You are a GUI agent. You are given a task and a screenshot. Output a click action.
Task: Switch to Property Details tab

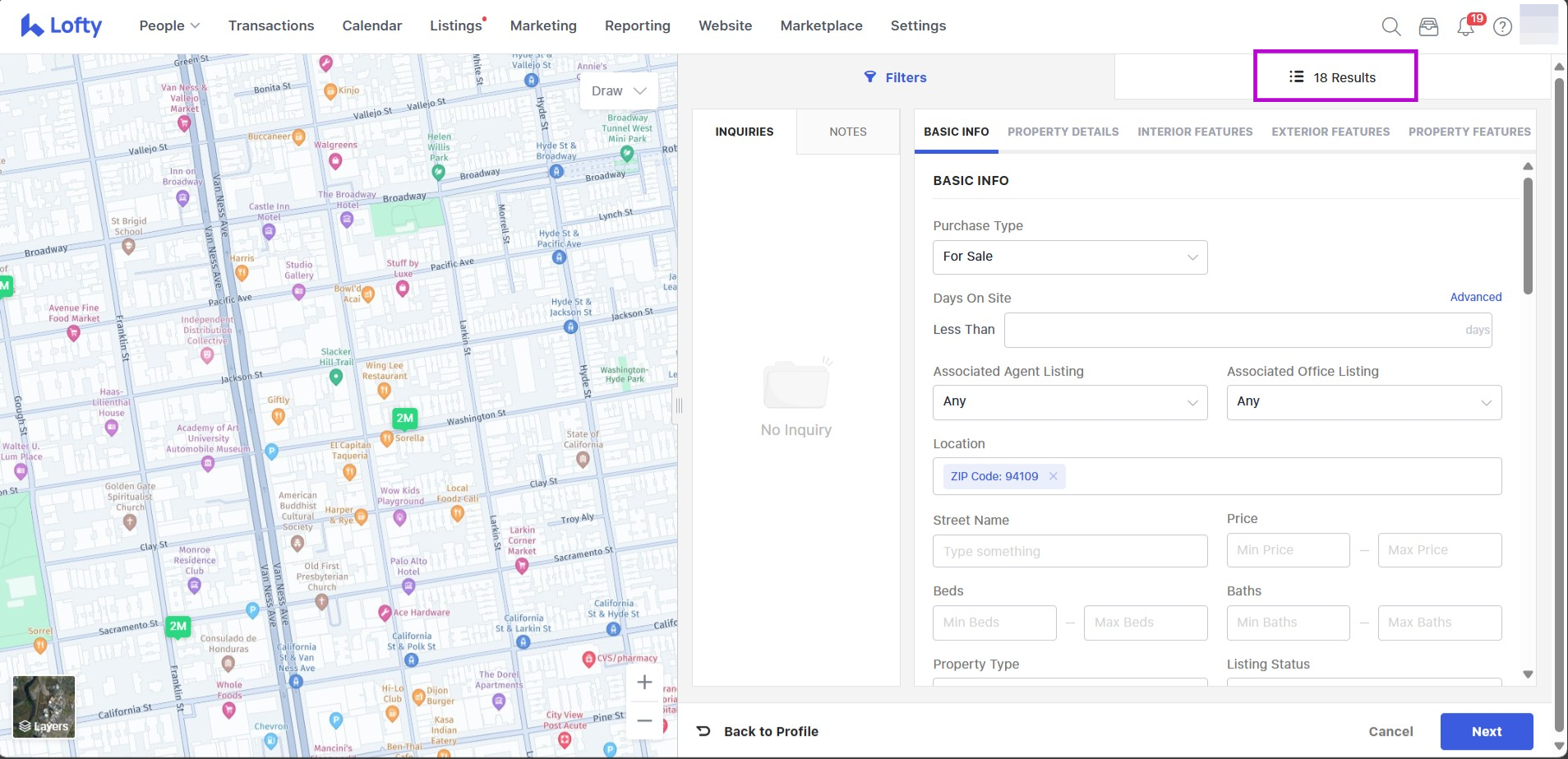pos(1063,132)
